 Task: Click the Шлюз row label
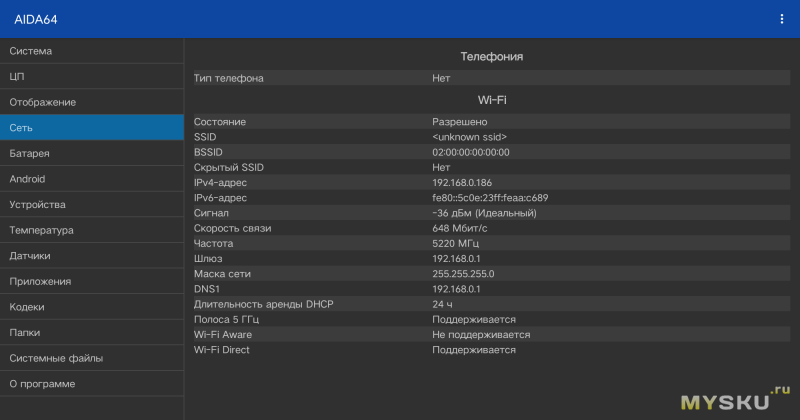(208, 259)
